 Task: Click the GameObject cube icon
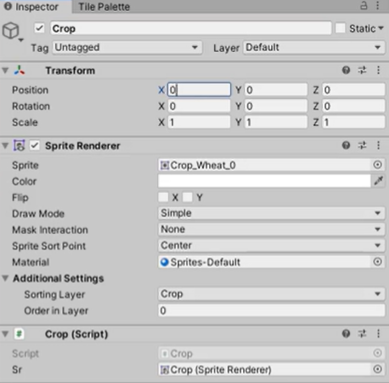(11, 31)
